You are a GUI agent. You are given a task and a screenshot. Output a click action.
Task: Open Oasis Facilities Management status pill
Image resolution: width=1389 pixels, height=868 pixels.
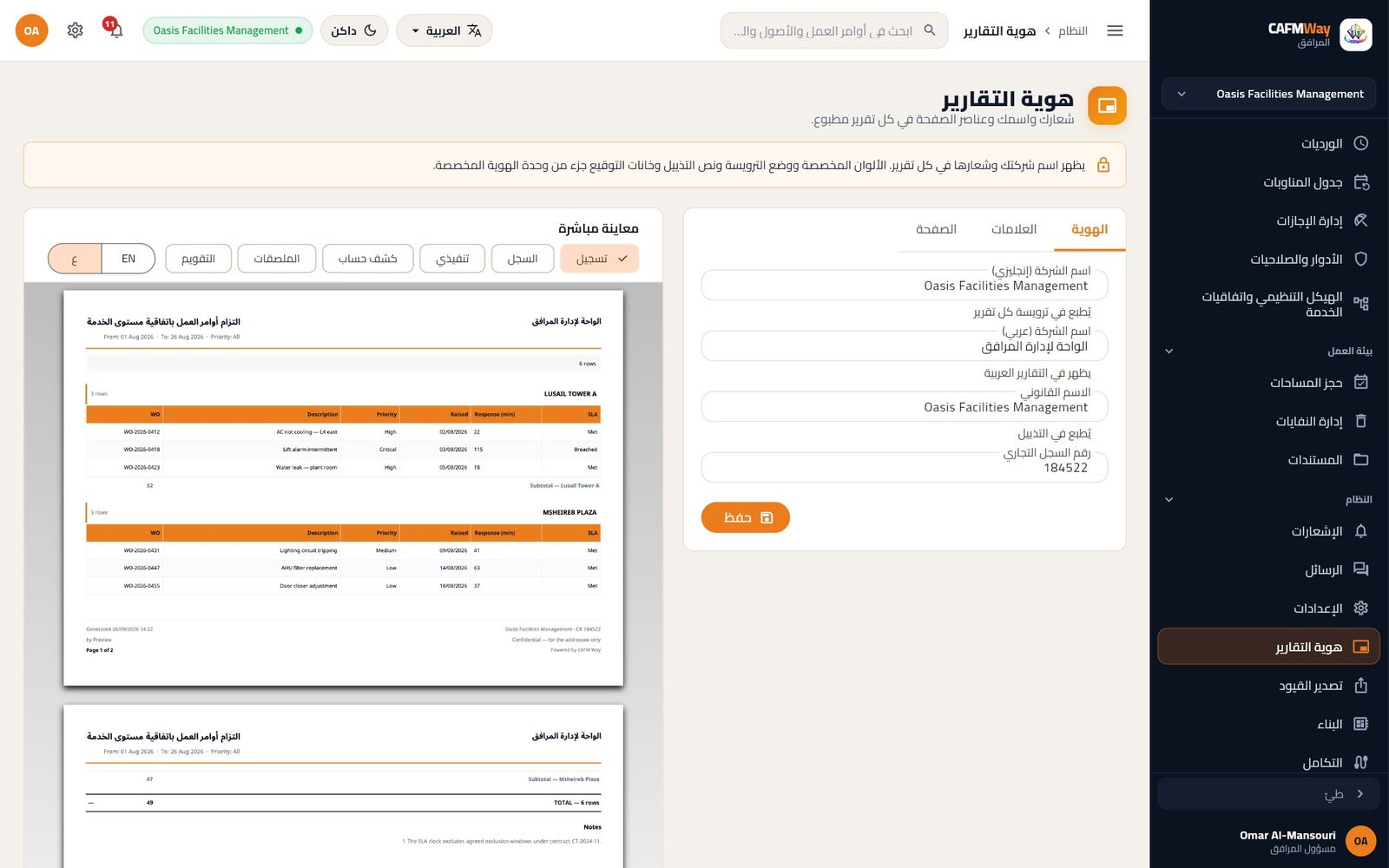[227, 30]
